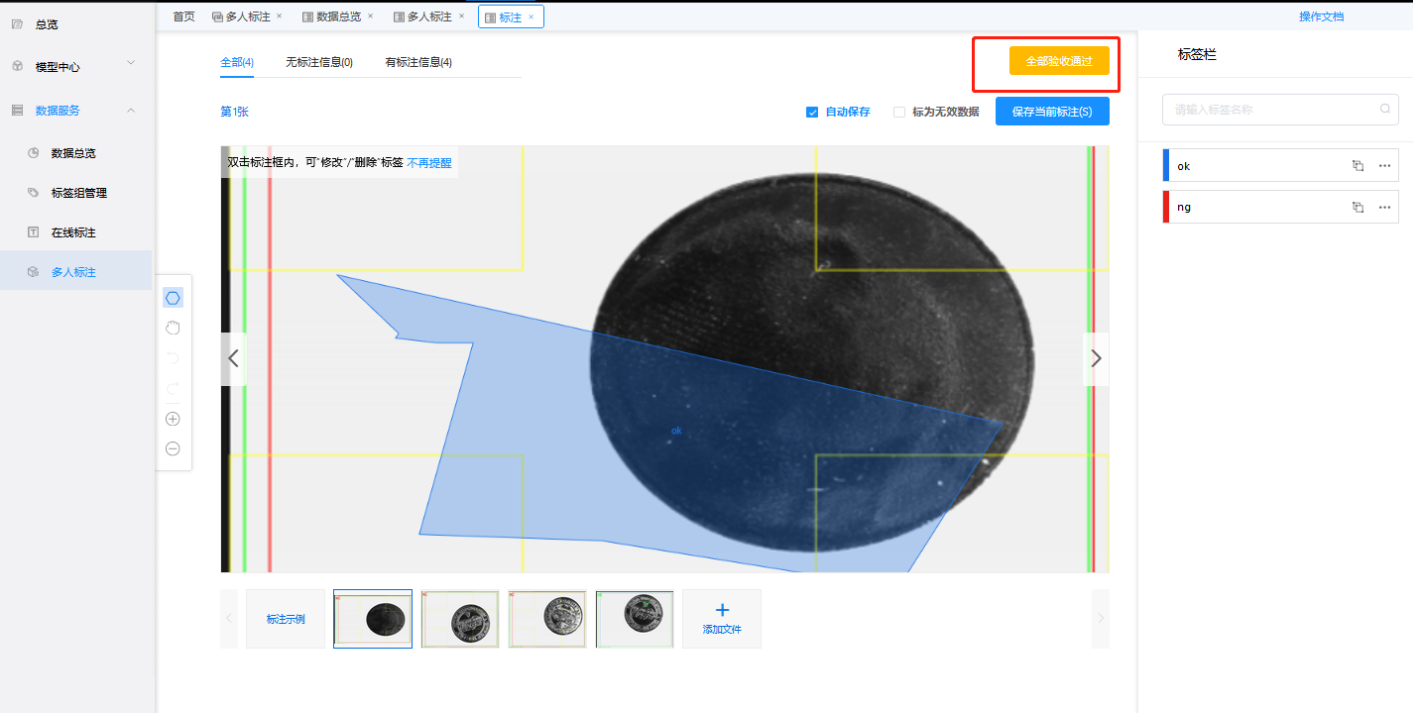Open 多人标注 in the sidebar
The height and width of the screenshot is (713, 1413).
[74, 271]
